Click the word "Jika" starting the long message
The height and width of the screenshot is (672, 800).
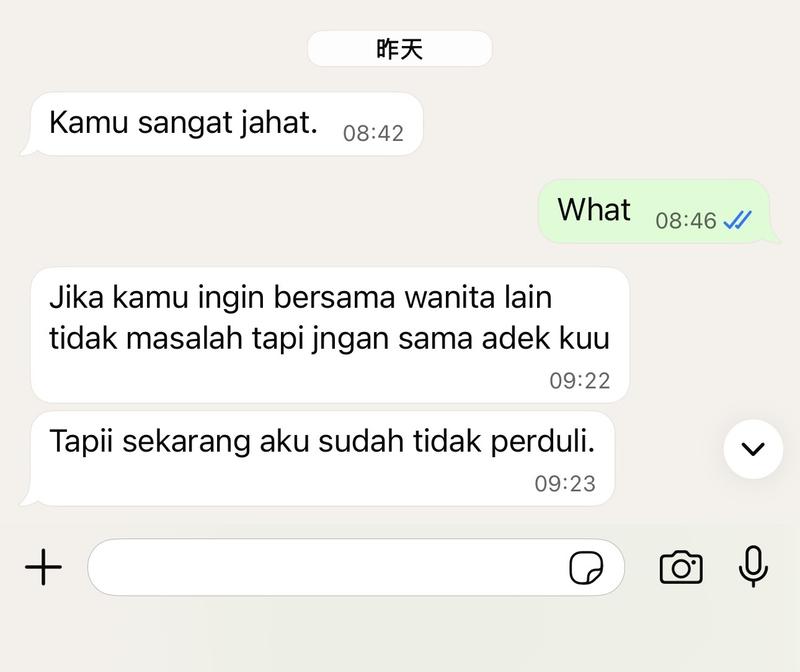[x=76, y=297]
